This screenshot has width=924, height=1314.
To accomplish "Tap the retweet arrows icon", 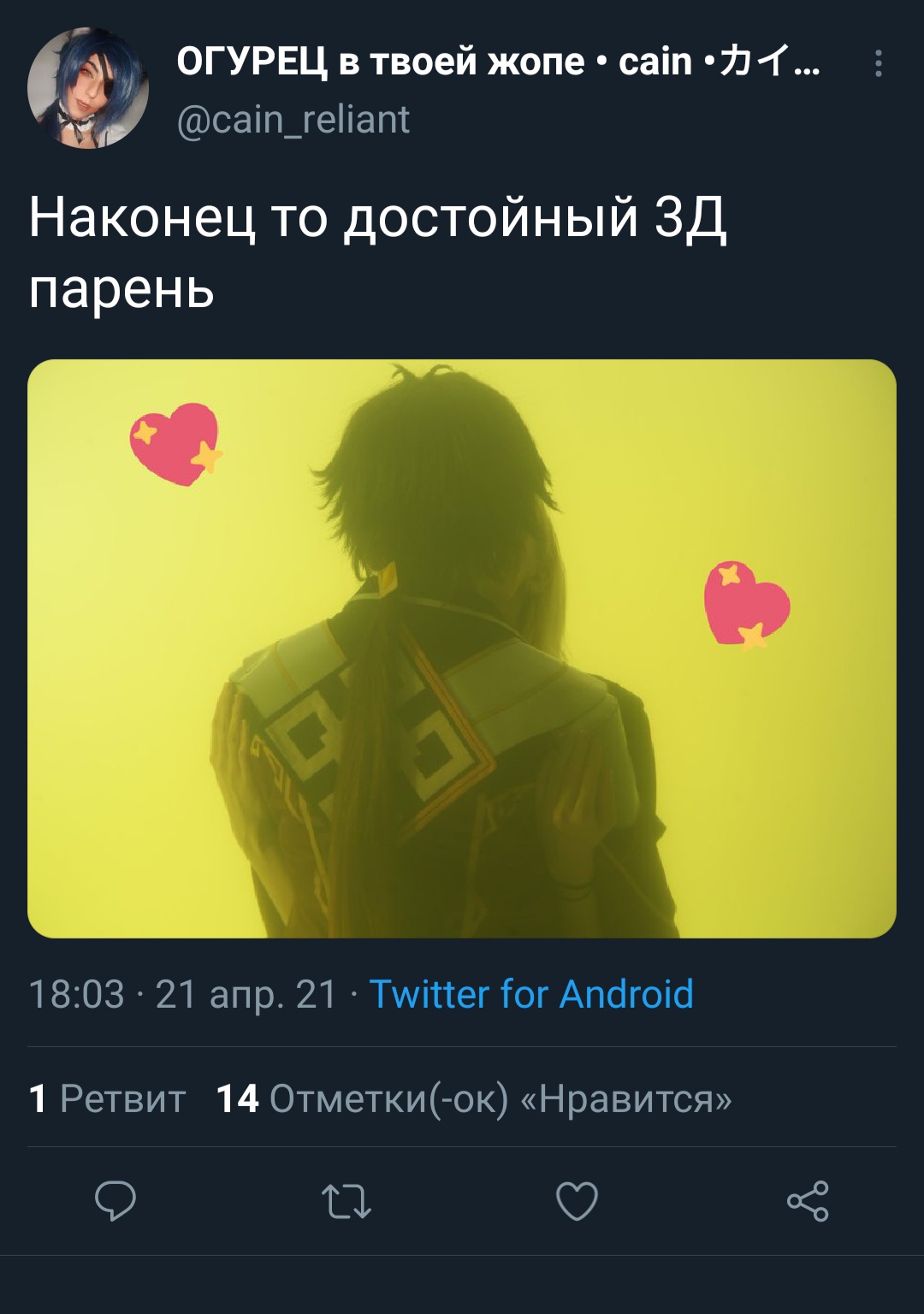I will [x=346, y=1201].
